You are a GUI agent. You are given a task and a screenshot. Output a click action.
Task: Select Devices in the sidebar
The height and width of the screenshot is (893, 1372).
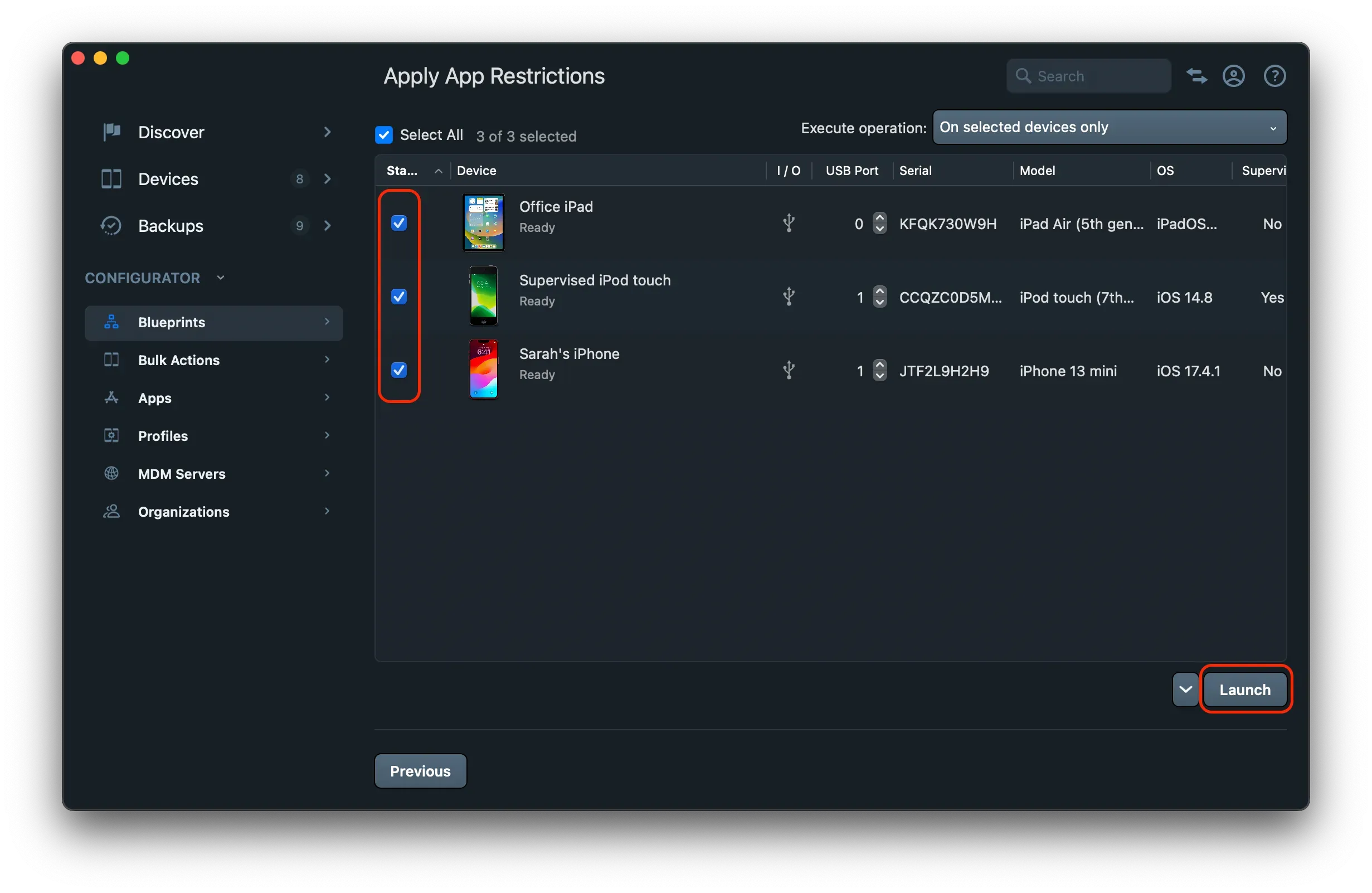click(168, 179)
